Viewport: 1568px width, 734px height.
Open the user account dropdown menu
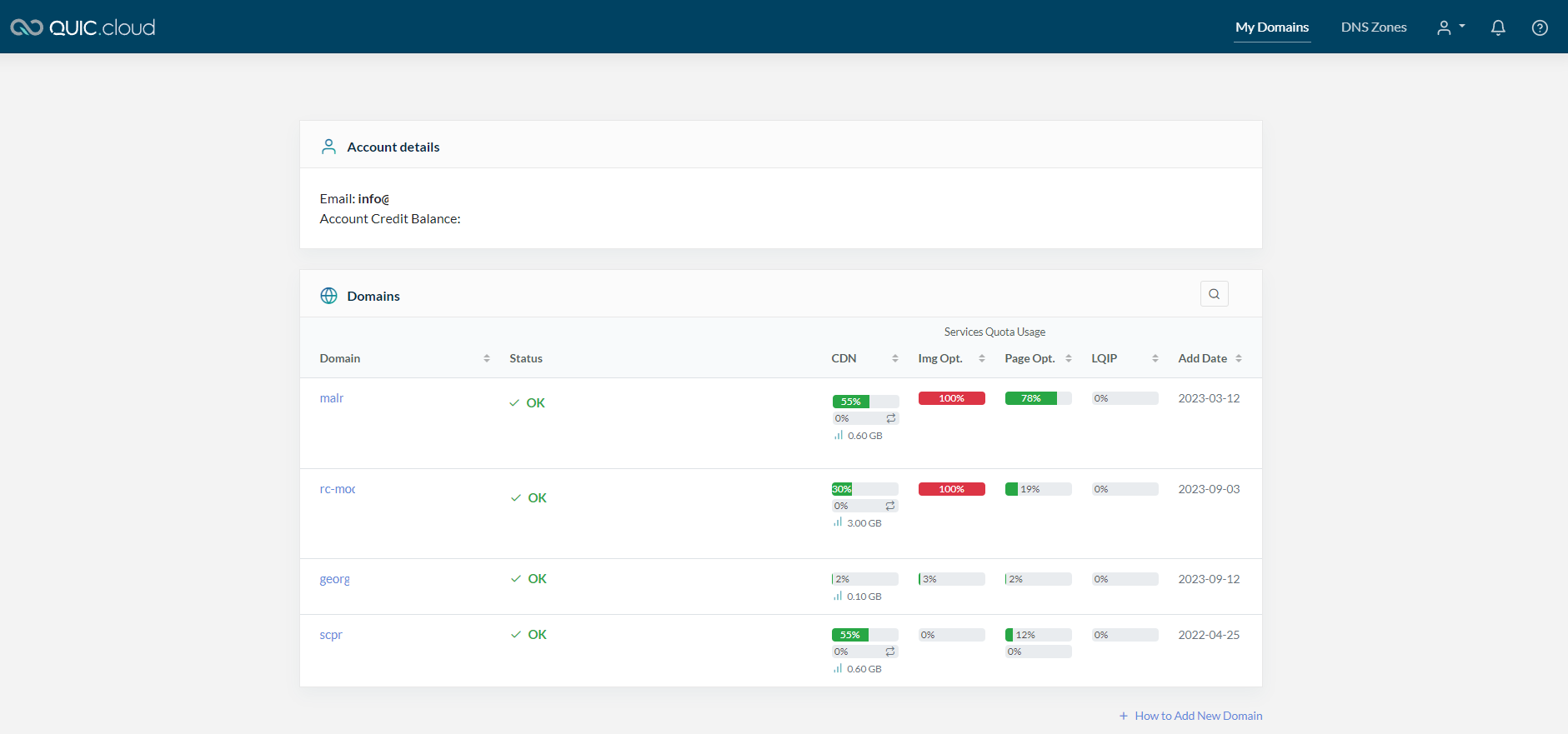tap(1450, 27)
